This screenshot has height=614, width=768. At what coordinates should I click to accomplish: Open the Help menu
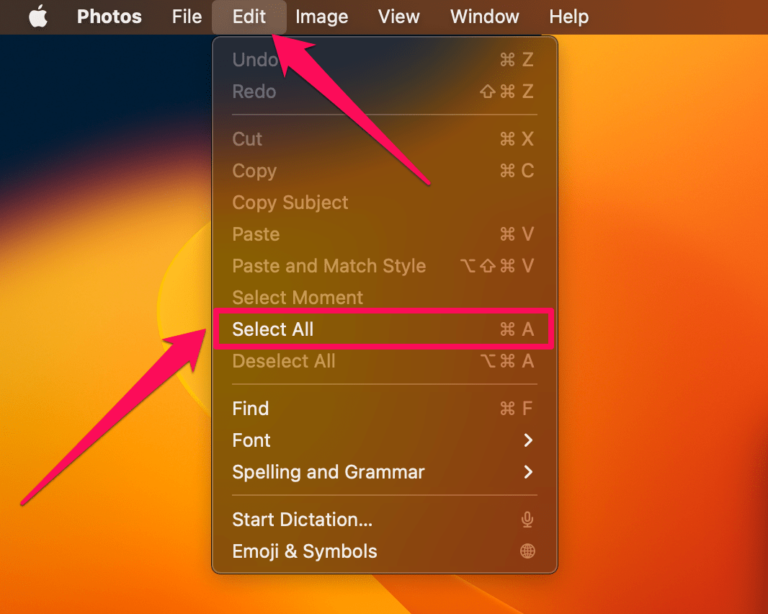[x=569, y=17]
